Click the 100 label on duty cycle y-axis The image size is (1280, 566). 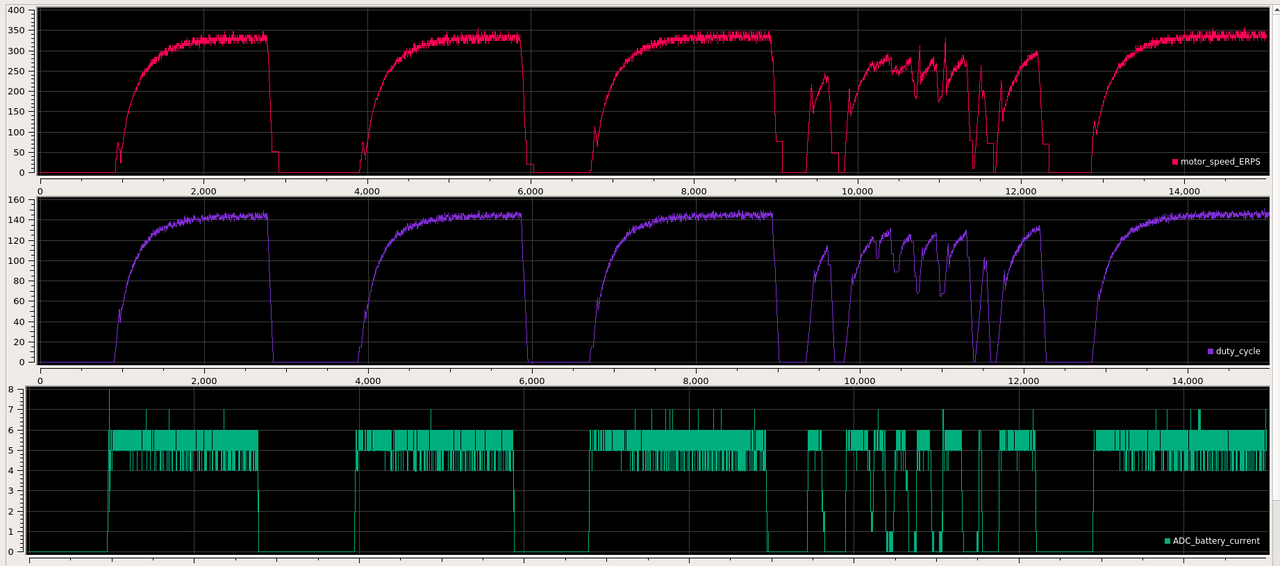pyautogui.click(x=18, y=261)
